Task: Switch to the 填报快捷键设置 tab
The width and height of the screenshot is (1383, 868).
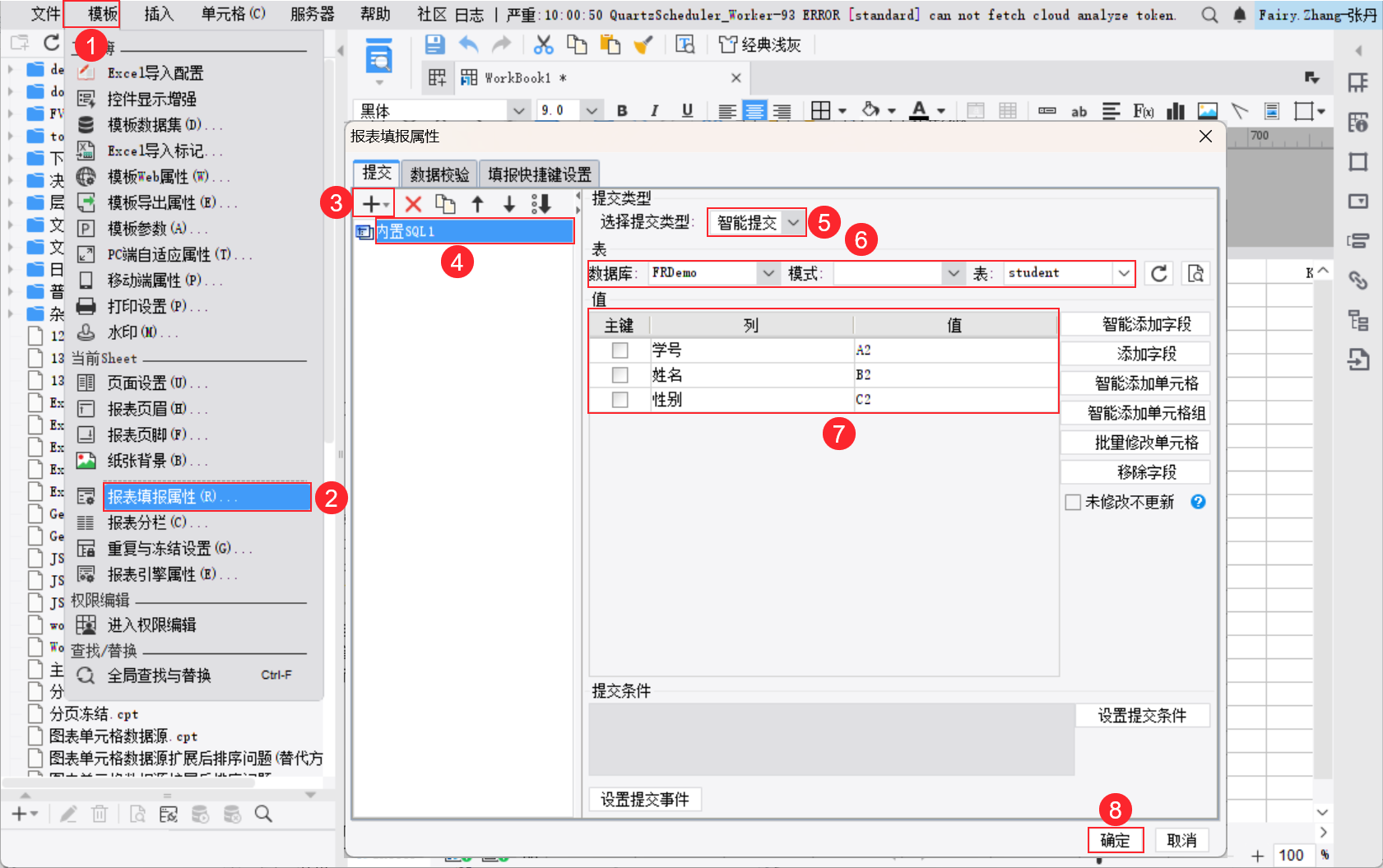Action: click(x=539, y=174)
